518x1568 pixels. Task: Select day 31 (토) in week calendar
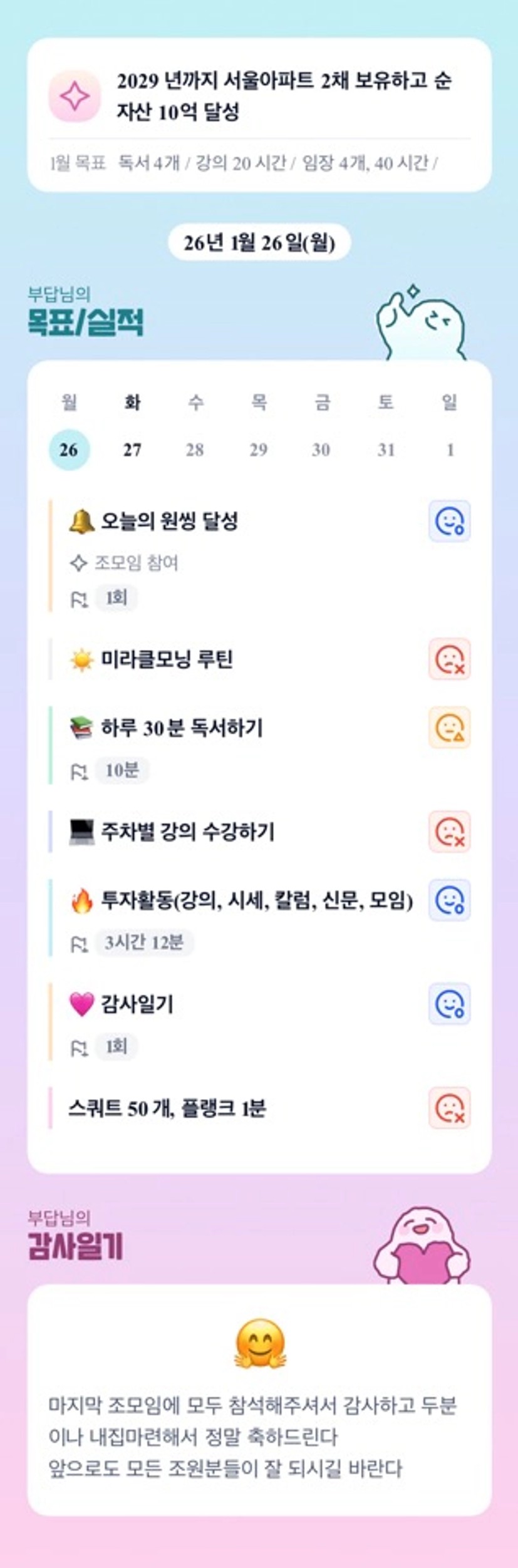(x=386, y=450)
